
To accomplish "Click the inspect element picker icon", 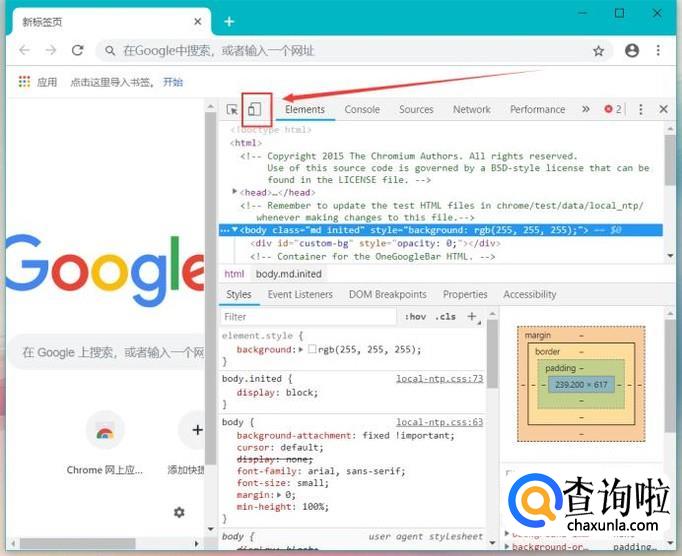I will [x=232, y=109].
